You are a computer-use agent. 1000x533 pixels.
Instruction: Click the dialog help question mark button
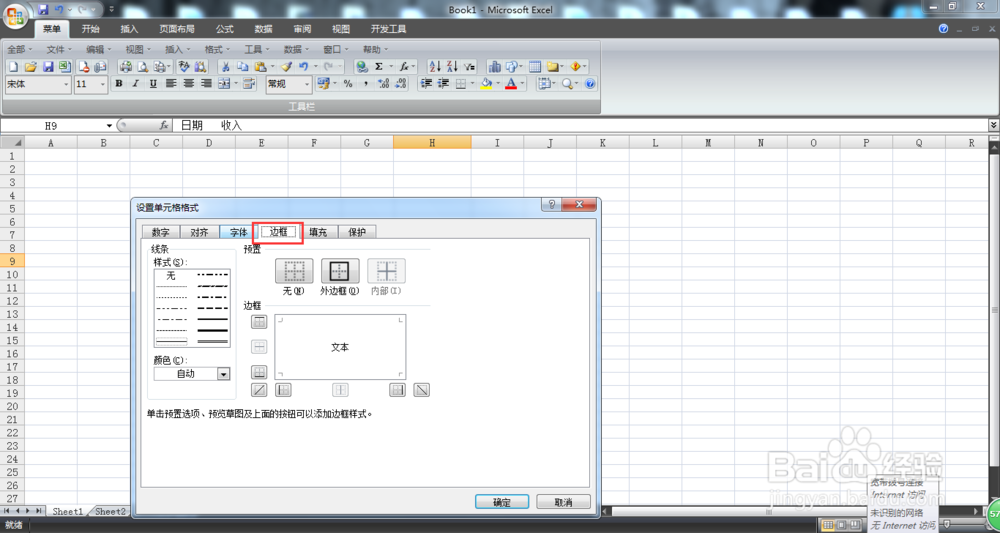click(551, 204)
